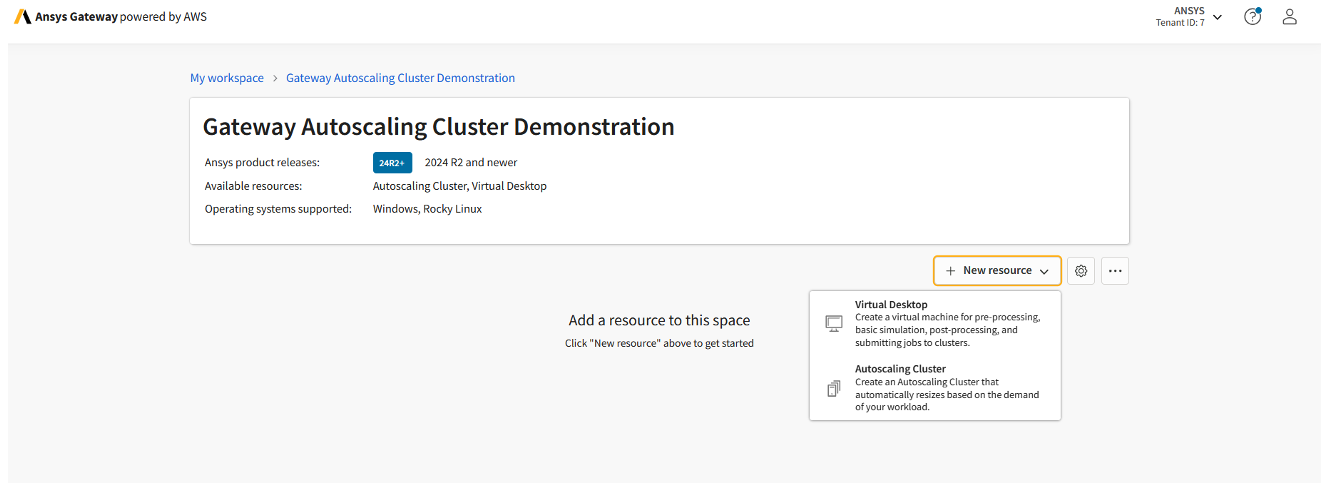Click the Ansys Gateway powered by AWS title

coord(121,17)
